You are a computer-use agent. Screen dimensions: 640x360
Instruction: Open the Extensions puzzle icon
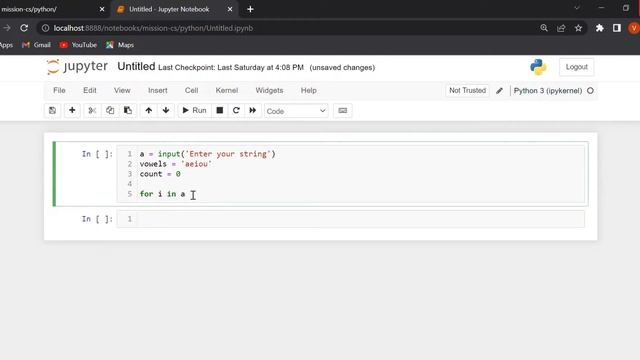point(599,28)
